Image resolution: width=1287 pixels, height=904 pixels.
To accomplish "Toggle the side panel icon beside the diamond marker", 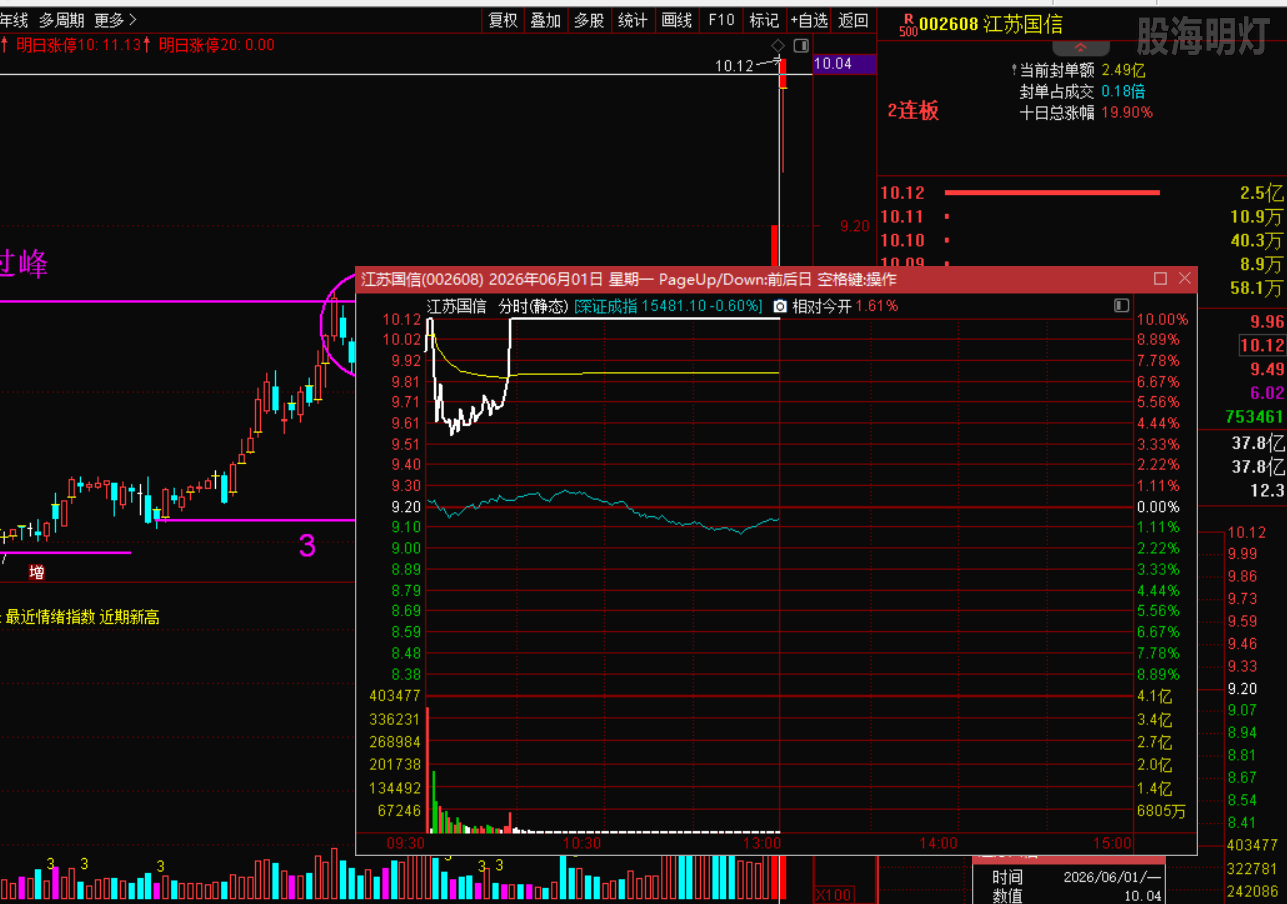I will pyautogui.click(x=801, y=46).
